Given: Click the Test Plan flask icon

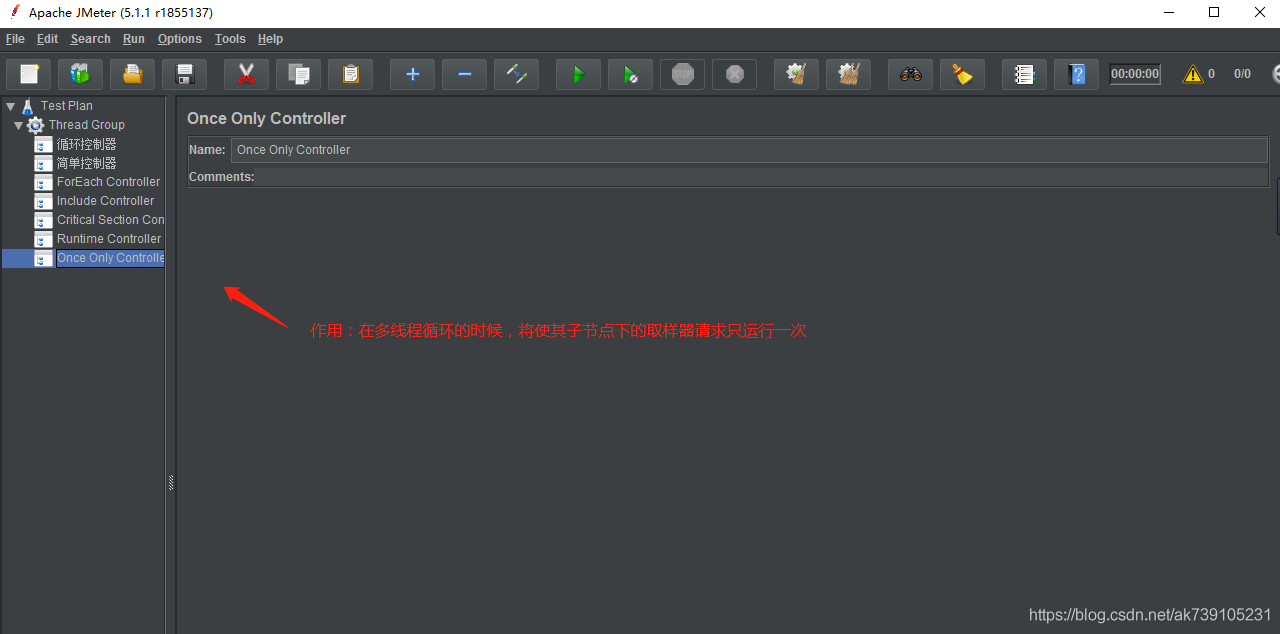Looking at the screenshot, I should point(28,105).
